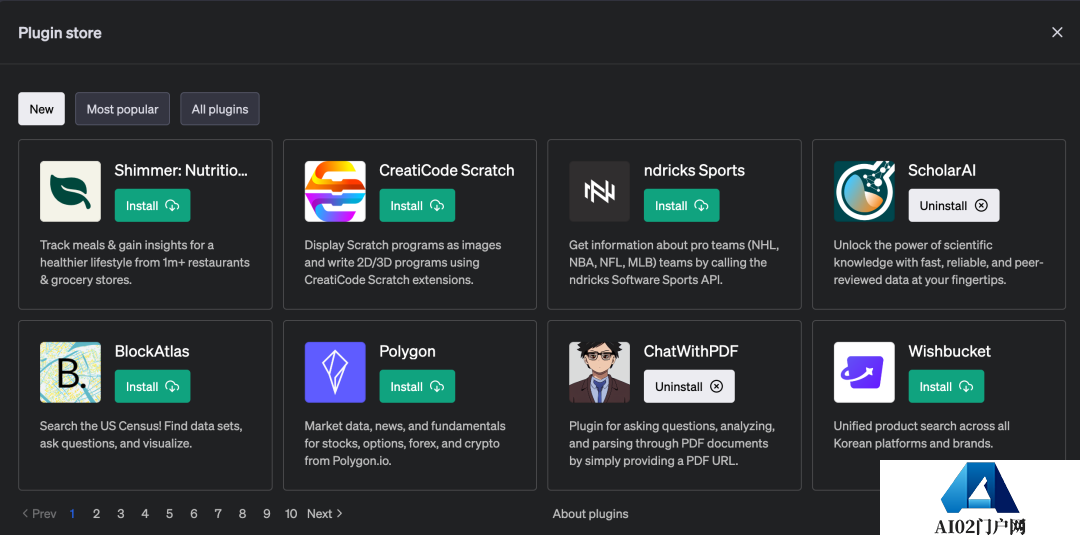Install the Polygon plugin
1080x535 pixels.
point(417,387)
